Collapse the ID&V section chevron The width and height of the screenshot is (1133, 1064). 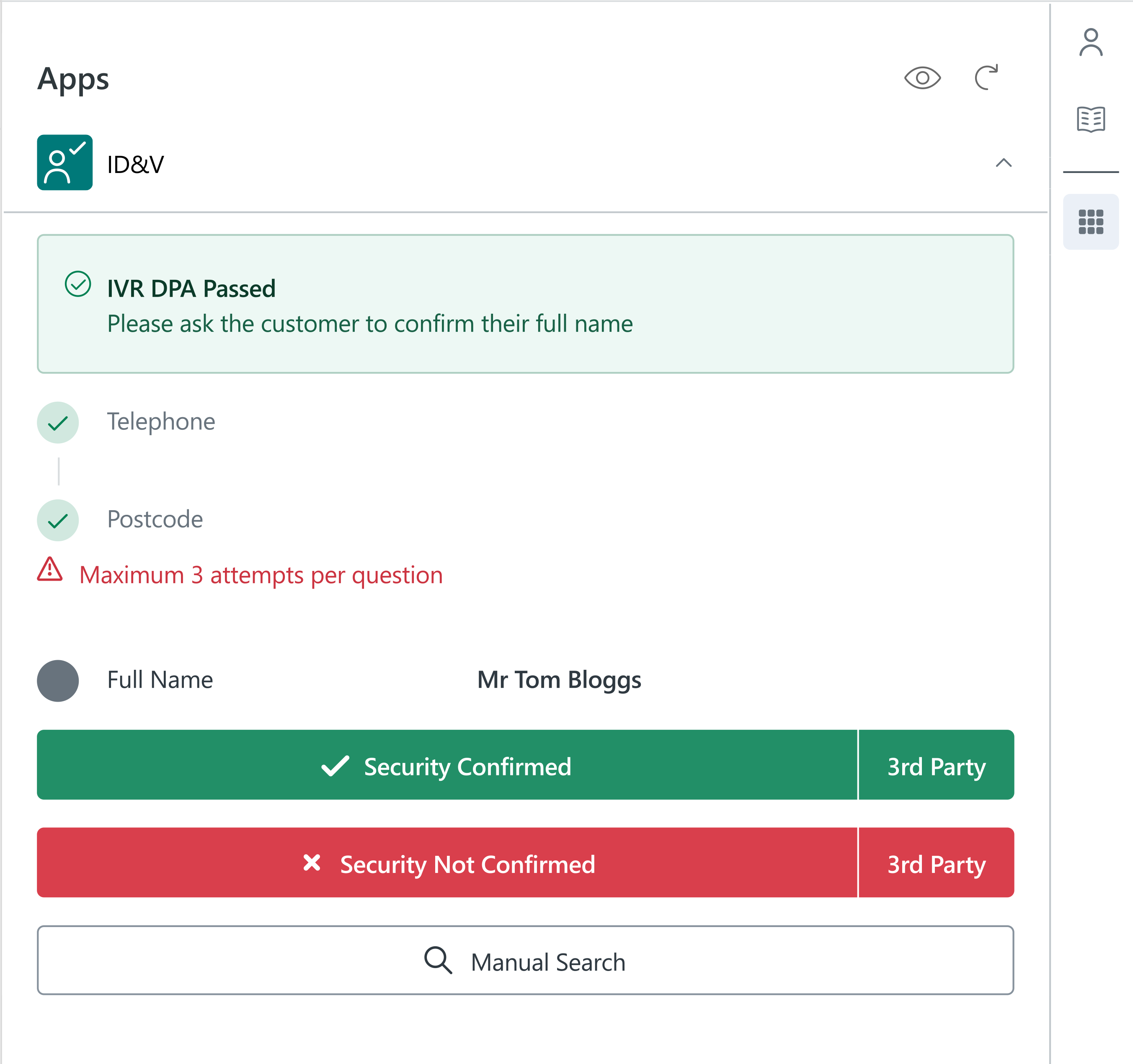[x=1003, y=163]
